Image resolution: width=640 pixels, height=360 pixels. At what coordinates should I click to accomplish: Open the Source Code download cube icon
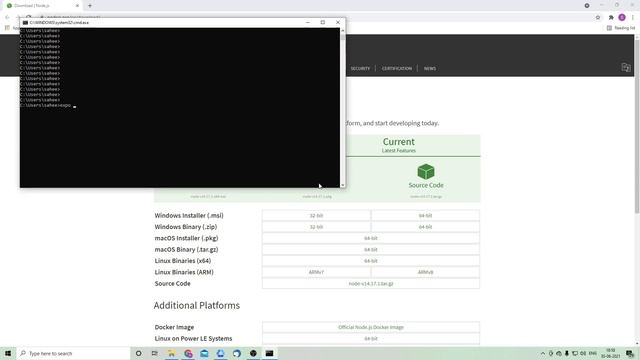coord(426,171)
